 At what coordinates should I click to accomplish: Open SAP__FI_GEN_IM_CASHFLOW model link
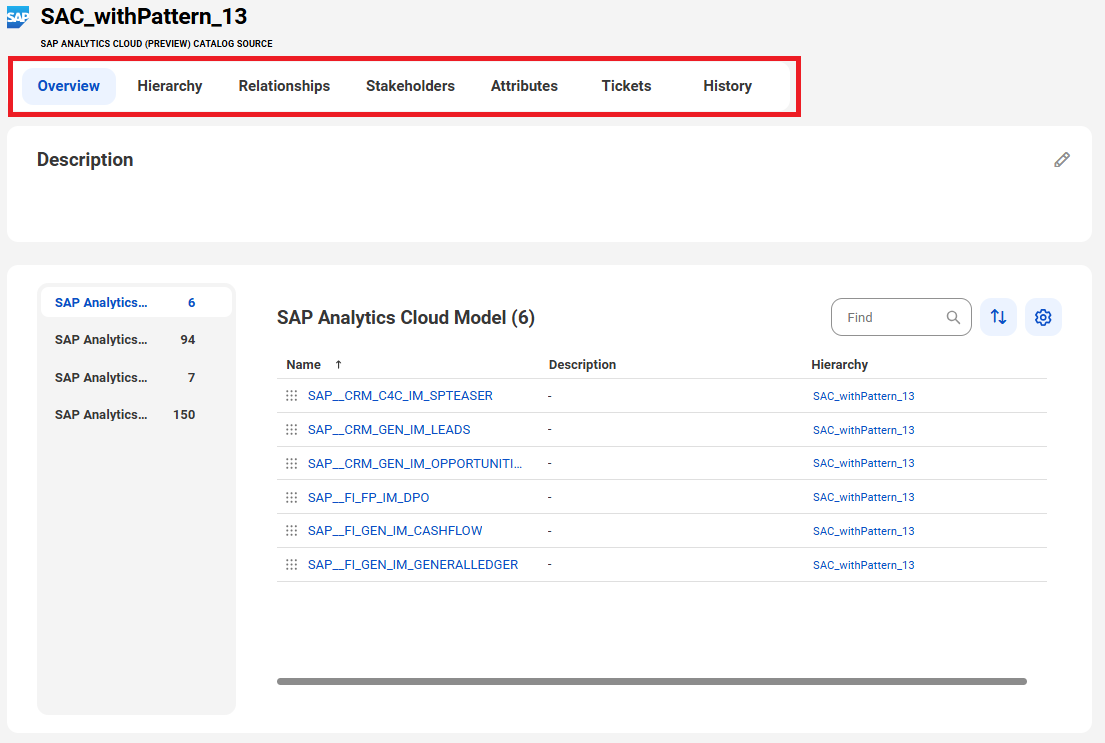tap(395, 531)
